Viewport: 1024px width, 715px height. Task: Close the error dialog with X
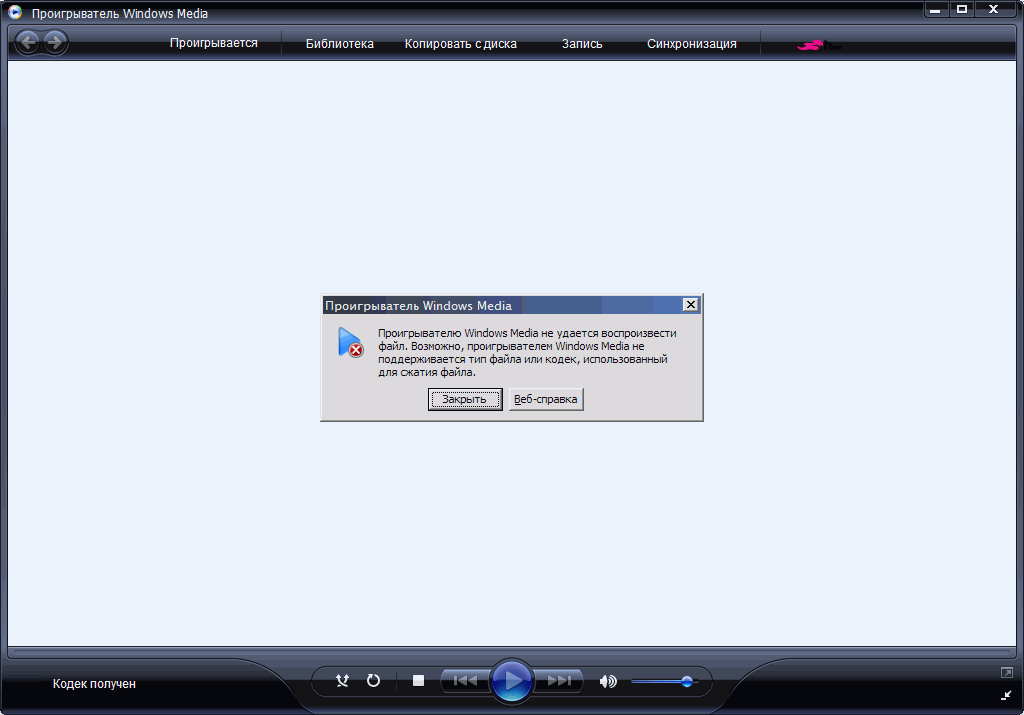point(690,305)
